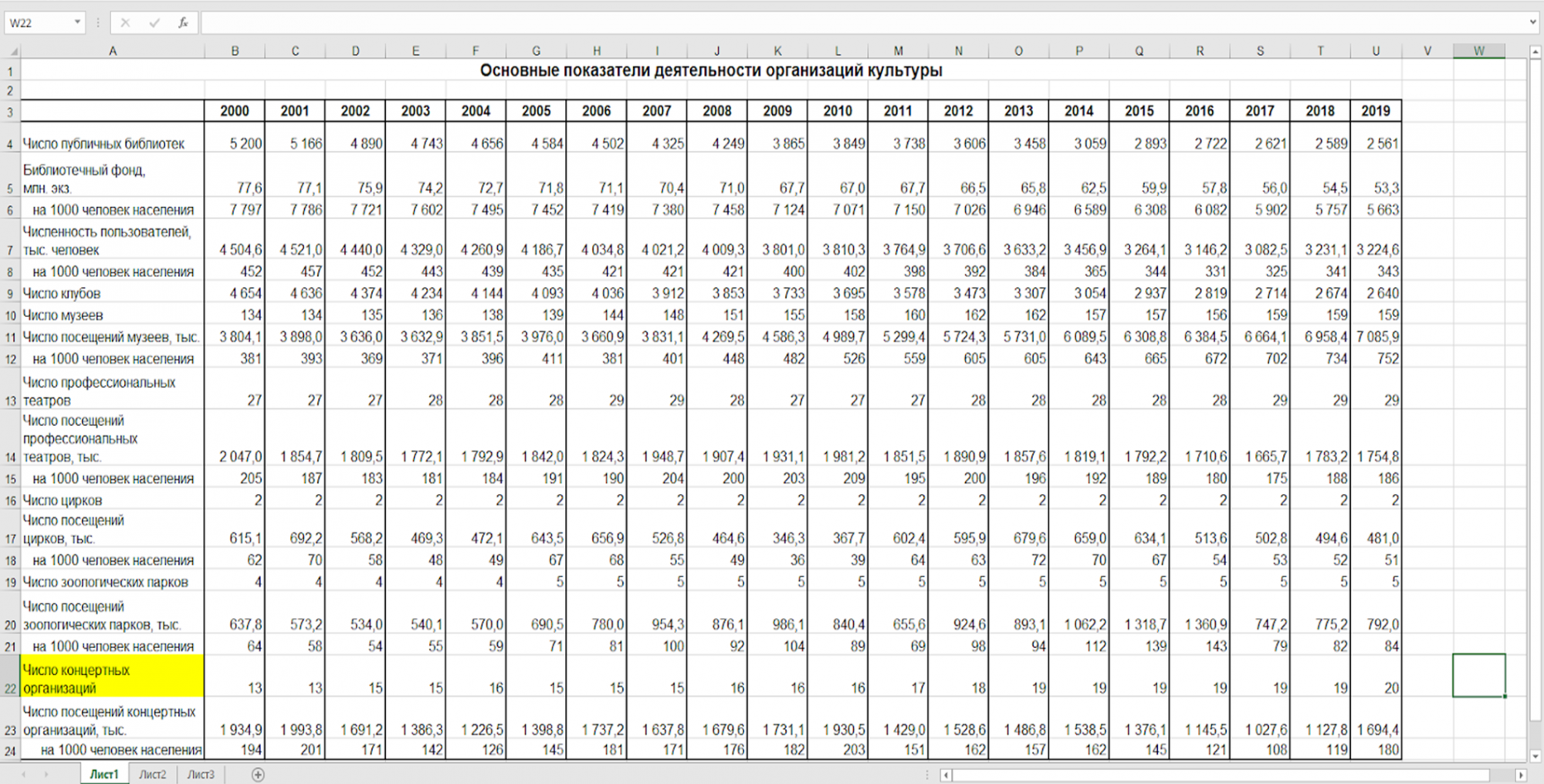This screenshot has height=784, width=1544.
Task: Click year header cell 2019
Action: click(x=1376, y=111)
